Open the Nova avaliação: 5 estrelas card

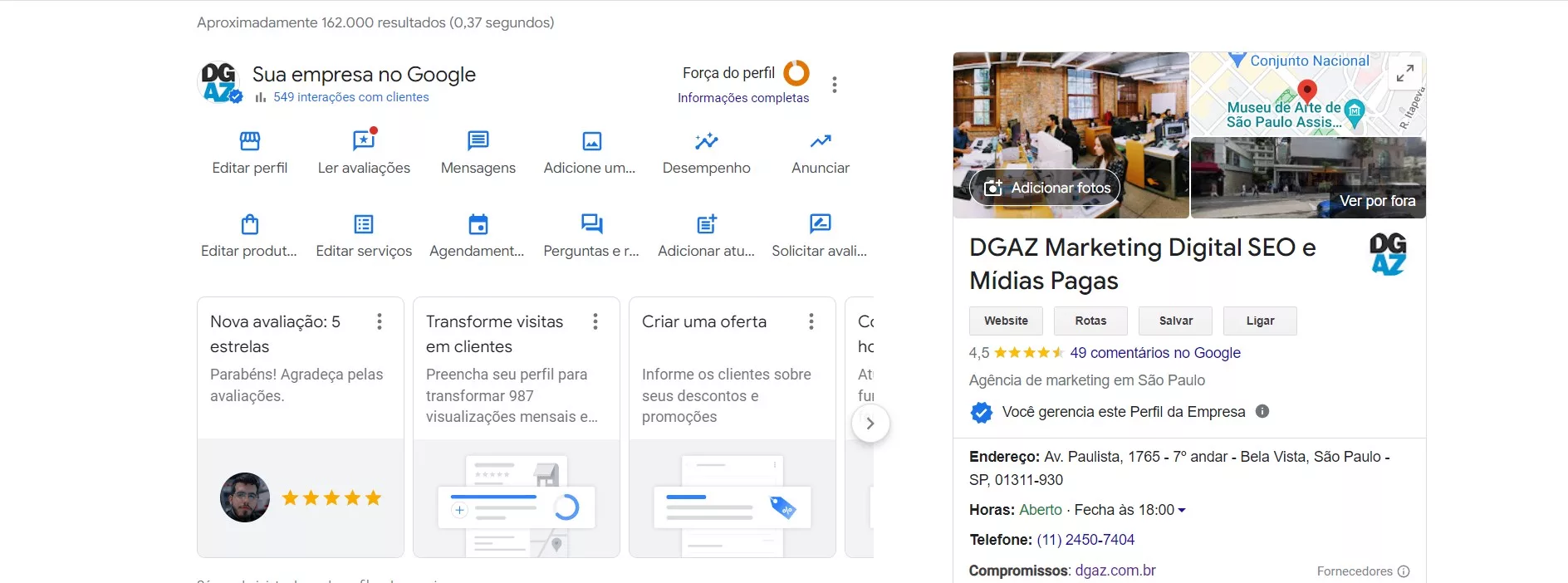point(301,427)
